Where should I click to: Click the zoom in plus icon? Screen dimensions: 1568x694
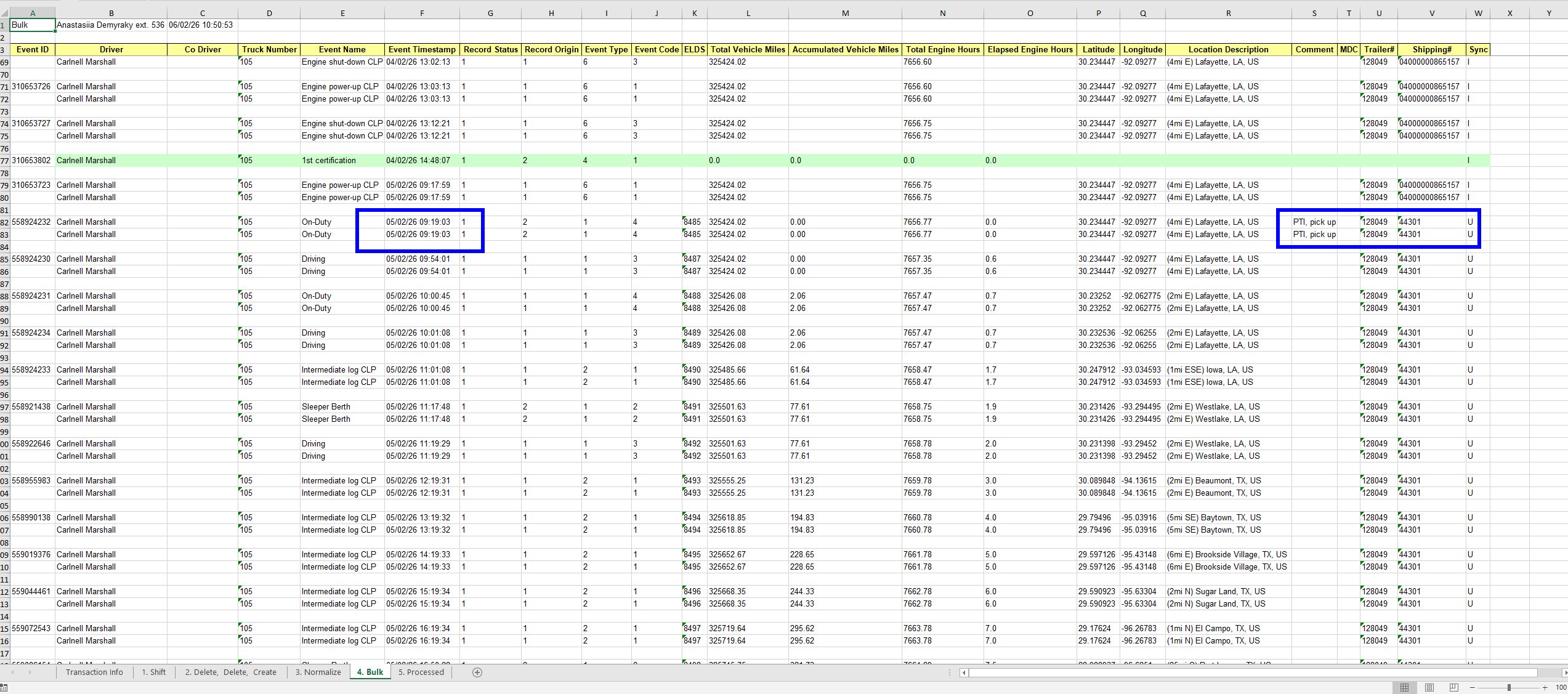click(1545, 687)
